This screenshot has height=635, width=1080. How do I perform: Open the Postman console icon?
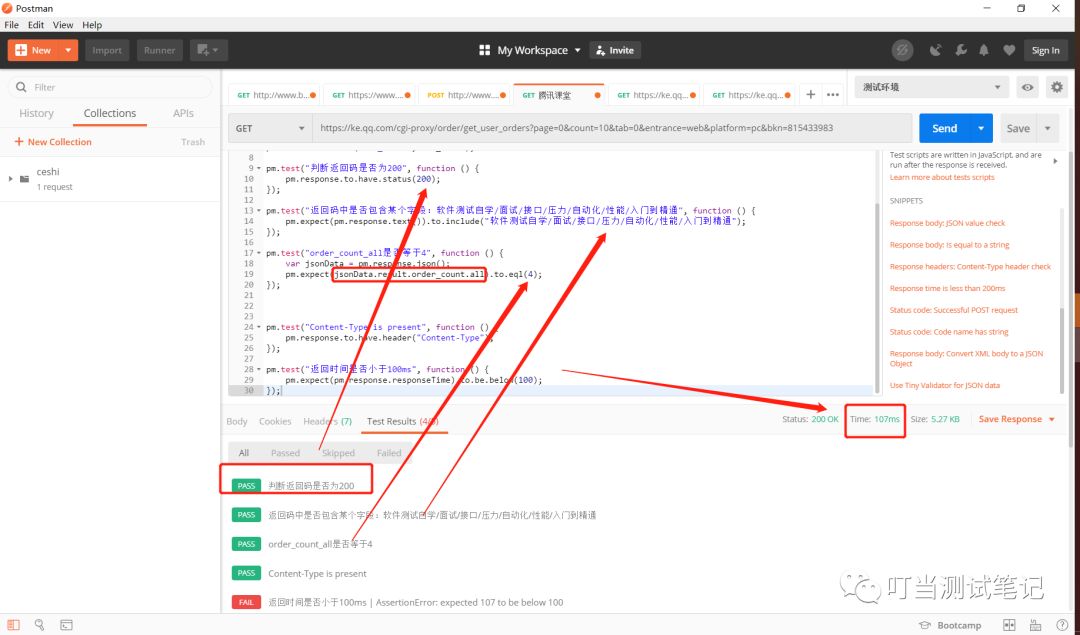point(66,625)
